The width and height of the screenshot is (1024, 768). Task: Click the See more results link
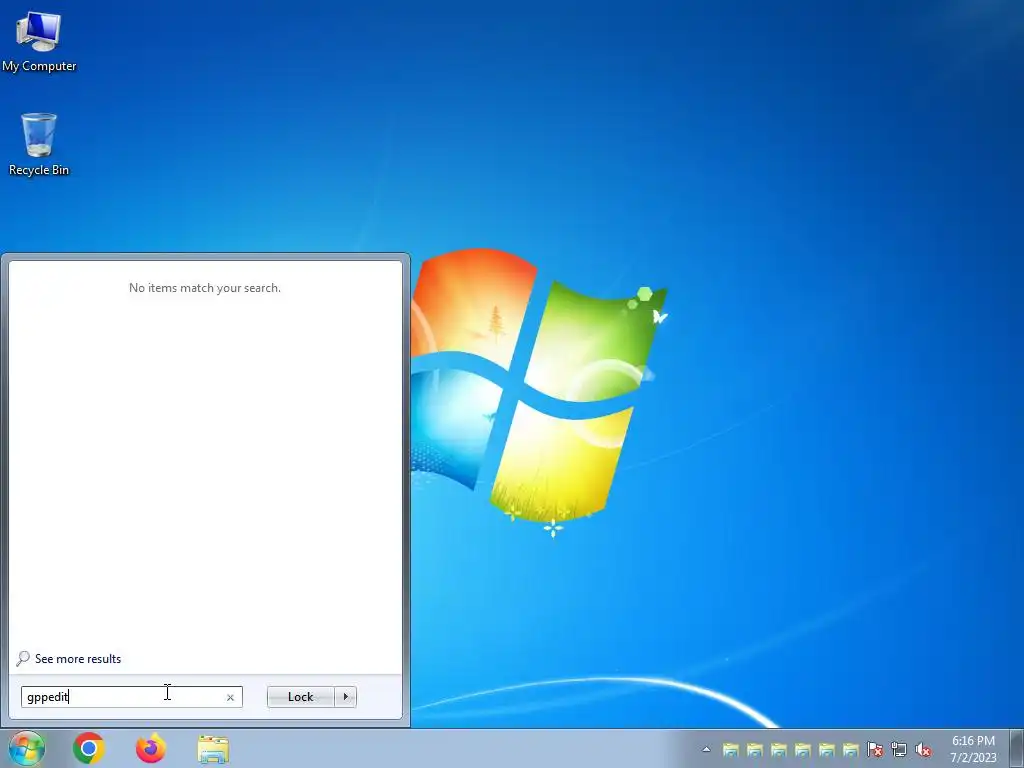click(78, 659)
